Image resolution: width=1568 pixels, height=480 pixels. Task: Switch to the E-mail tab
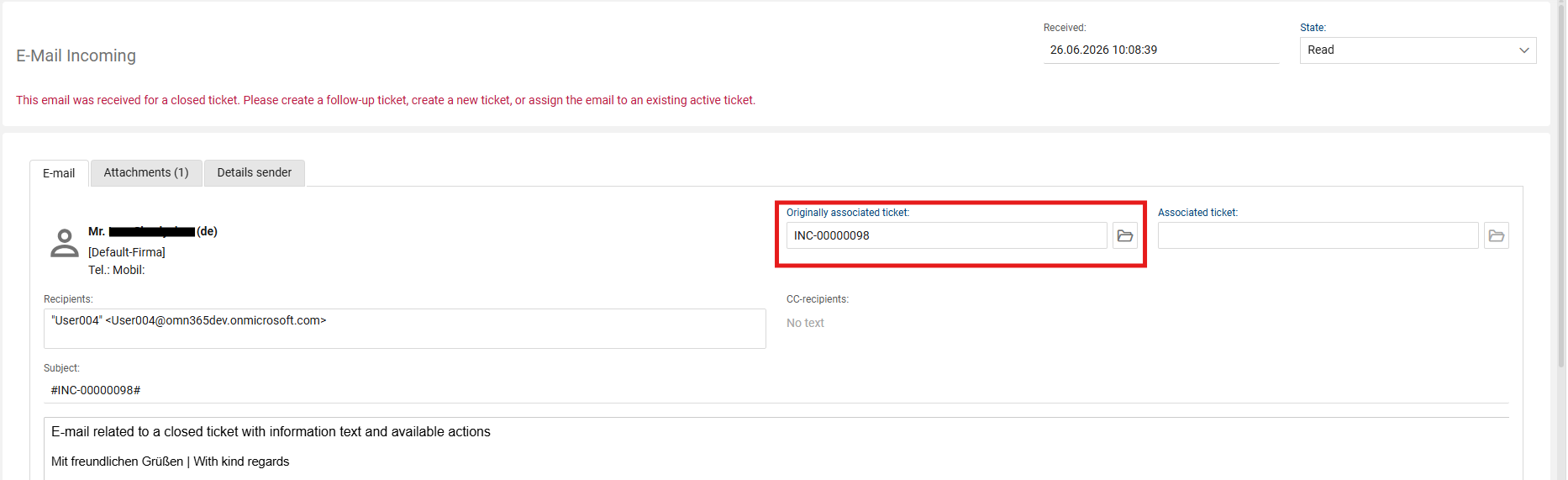(x=59, y=173)
